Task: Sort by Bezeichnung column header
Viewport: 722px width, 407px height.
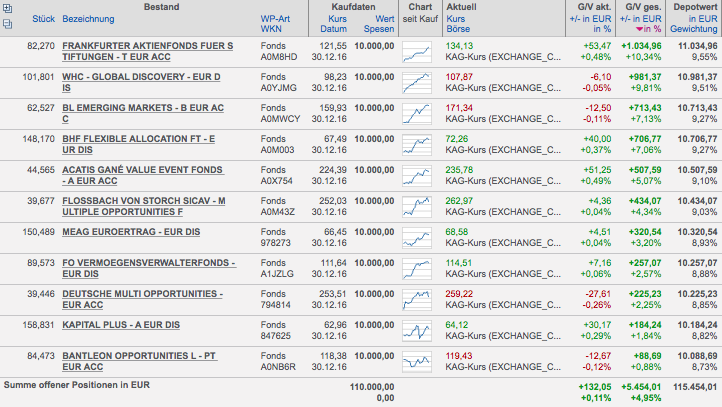Action: tap(88, 19)
